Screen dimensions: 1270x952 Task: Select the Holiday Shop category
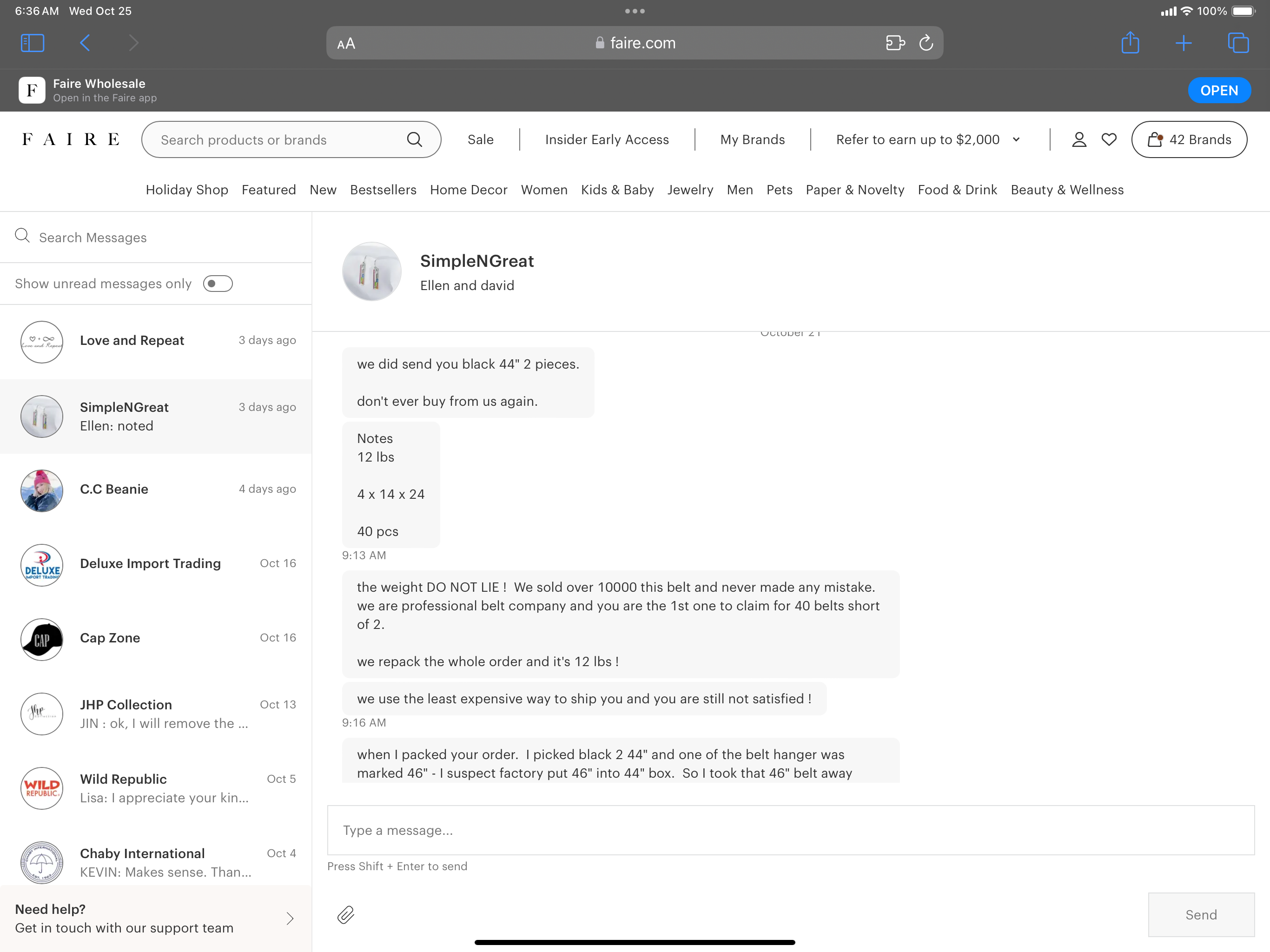click(186, 190)
